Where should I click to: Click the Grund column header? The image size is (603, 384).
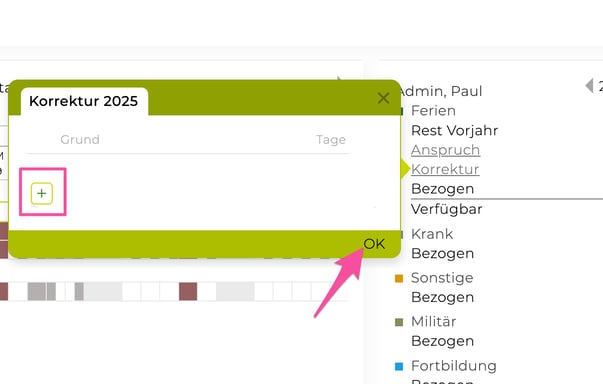point(80,139)
